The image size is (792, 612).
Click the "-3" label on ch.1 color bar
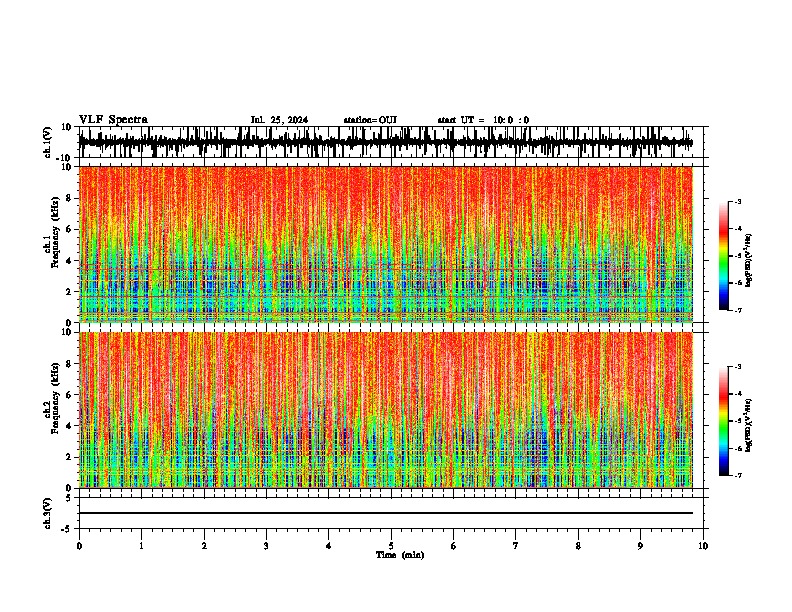(737, 202)
